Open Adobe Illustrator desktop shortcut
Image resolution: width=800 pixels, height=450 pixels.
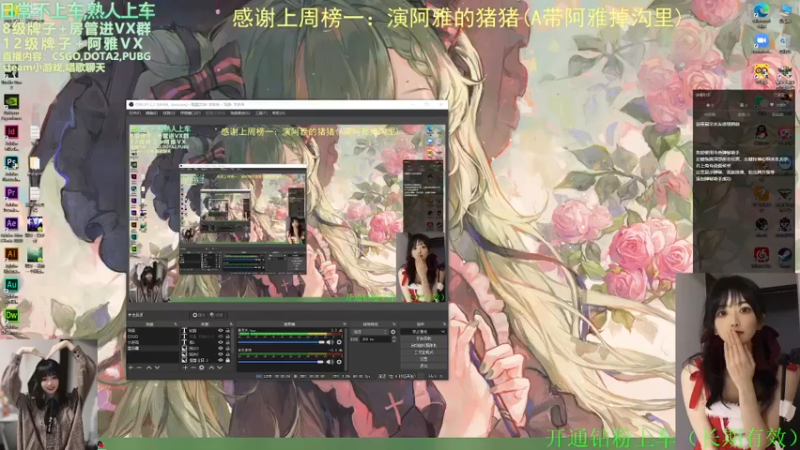(11, 255)
